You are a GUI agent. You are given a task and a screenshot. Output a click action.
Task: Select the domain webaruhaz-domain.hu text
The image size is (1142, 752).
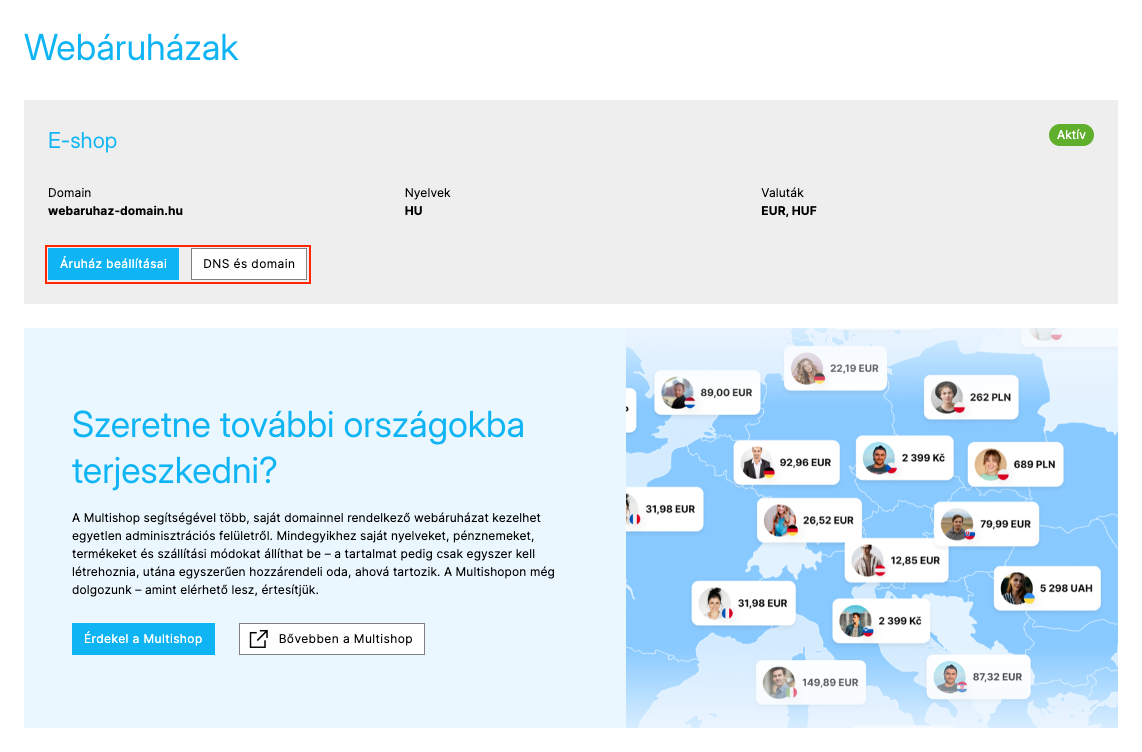coord(115,211)
